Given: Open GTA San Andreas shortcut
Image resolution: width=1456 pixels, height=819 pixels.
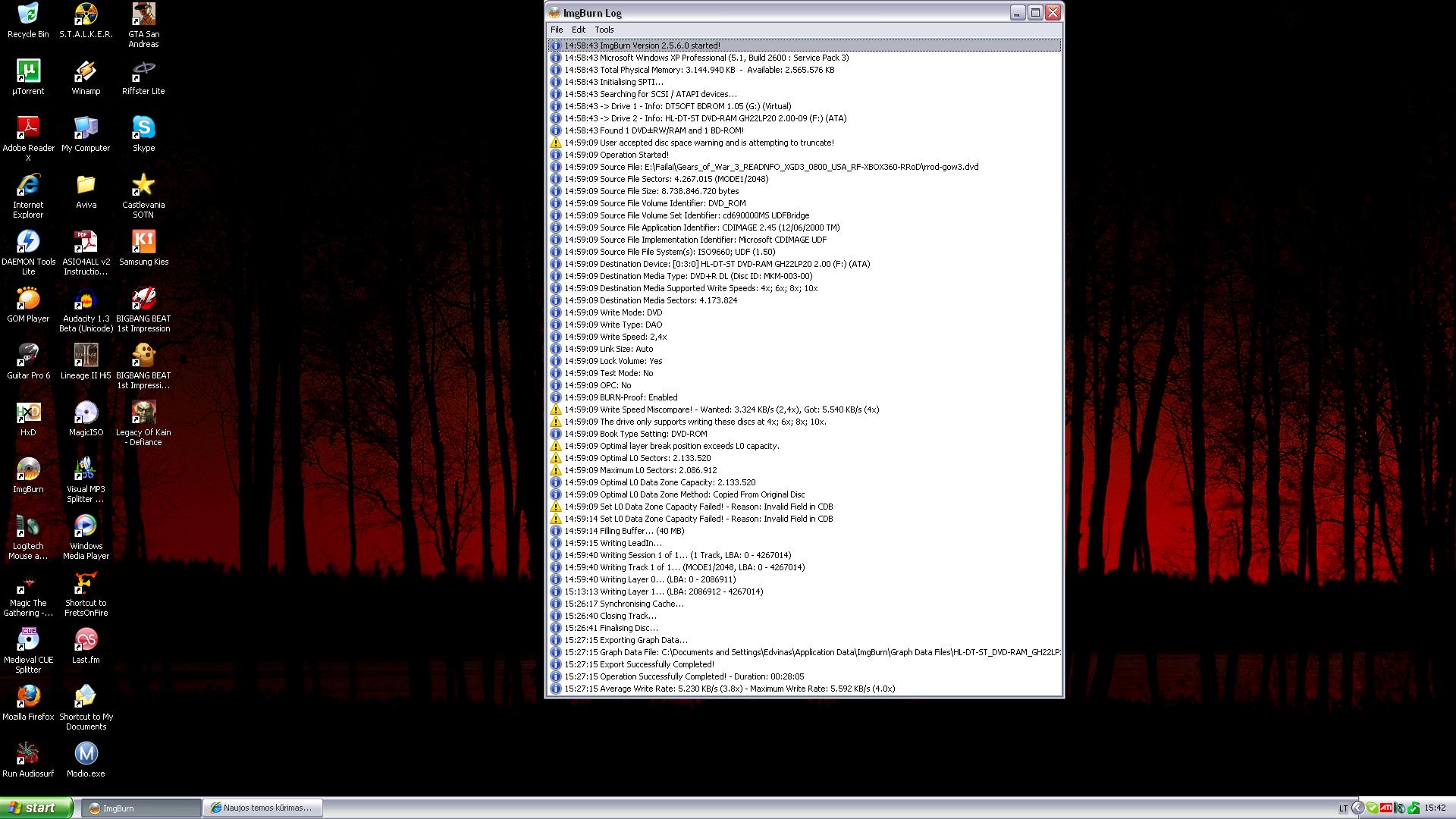Looking at the screenshot, I should (143, 25).
